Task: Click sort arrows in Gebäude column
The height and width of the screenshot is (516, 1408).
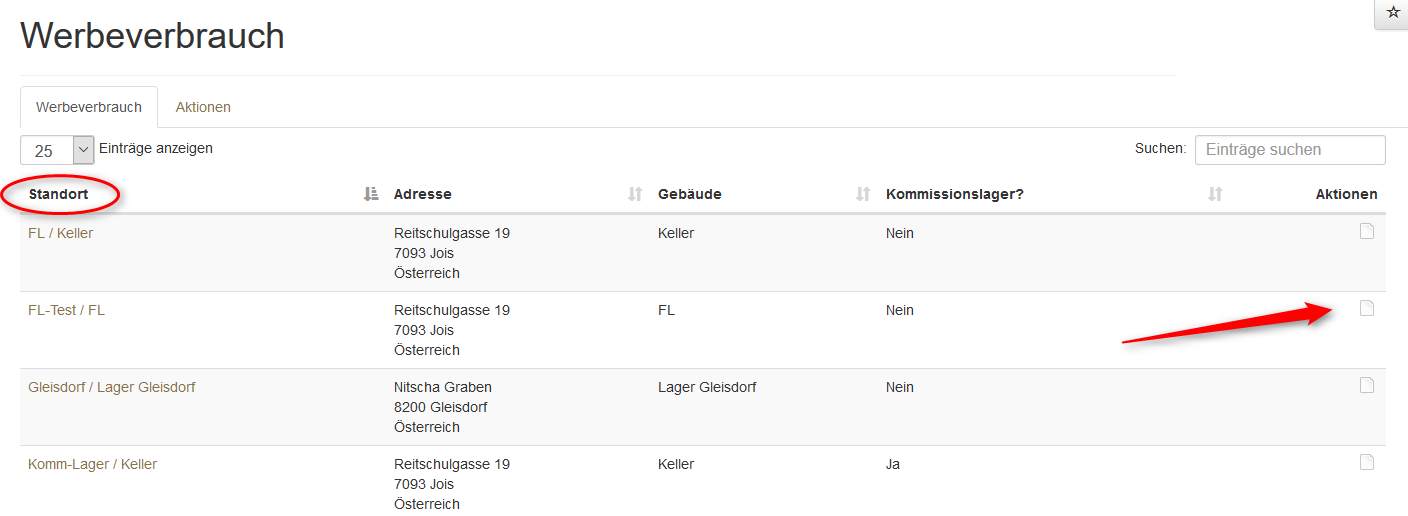Action: 863,194
